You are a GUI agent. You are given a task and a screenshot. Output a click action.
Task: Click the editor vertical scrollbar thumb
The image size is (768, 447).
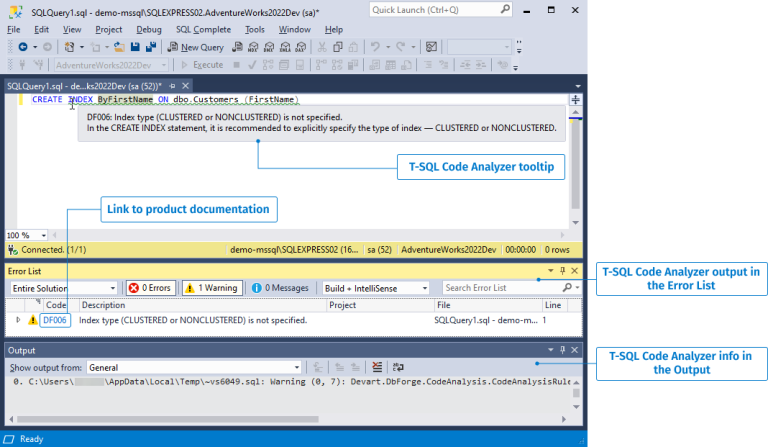(x=576, y=164)
